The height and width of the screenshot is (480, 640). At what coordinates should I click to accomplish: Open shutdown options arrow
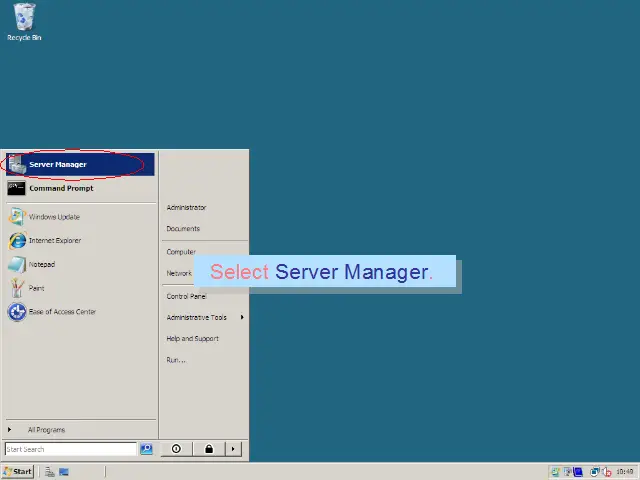(x=233, y=449)
